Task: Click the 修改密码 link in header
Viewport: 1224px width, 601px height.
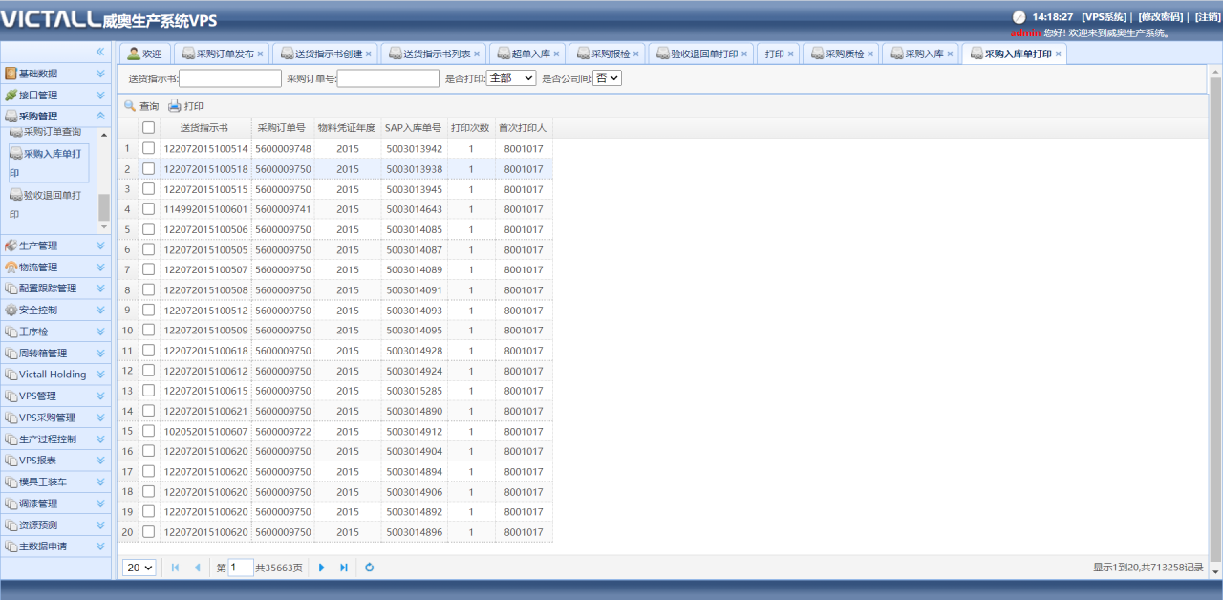Action: click(x=1160, y=17)
